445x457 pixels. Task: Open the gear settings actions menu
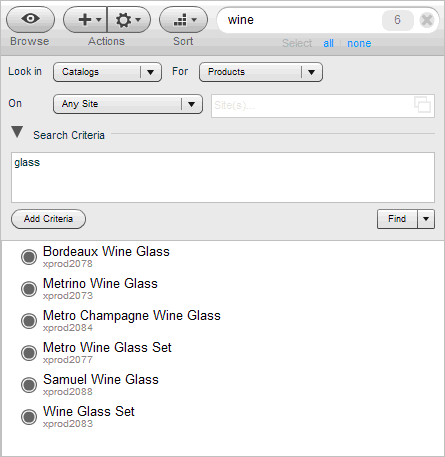[x=129, y=19]
